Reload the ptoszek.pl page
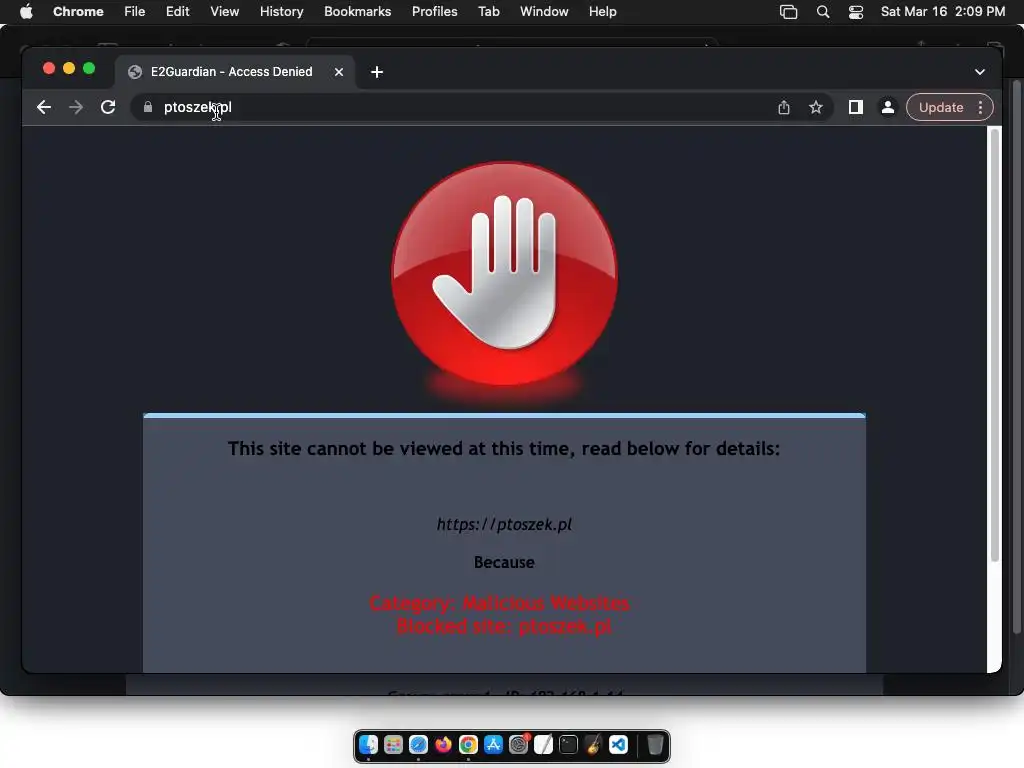The height and width of the screenshot is (768, 1024). tap(108, 107)
